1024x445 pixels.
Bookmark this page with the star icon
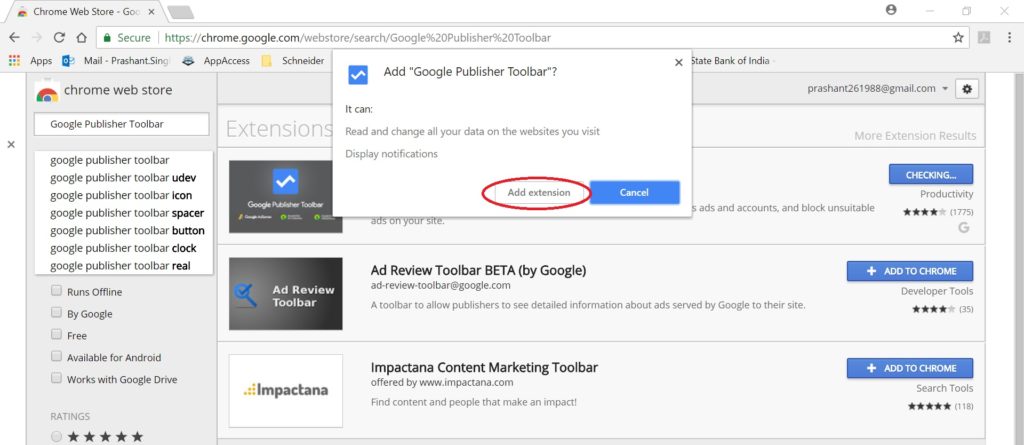(x=958, y=38)
